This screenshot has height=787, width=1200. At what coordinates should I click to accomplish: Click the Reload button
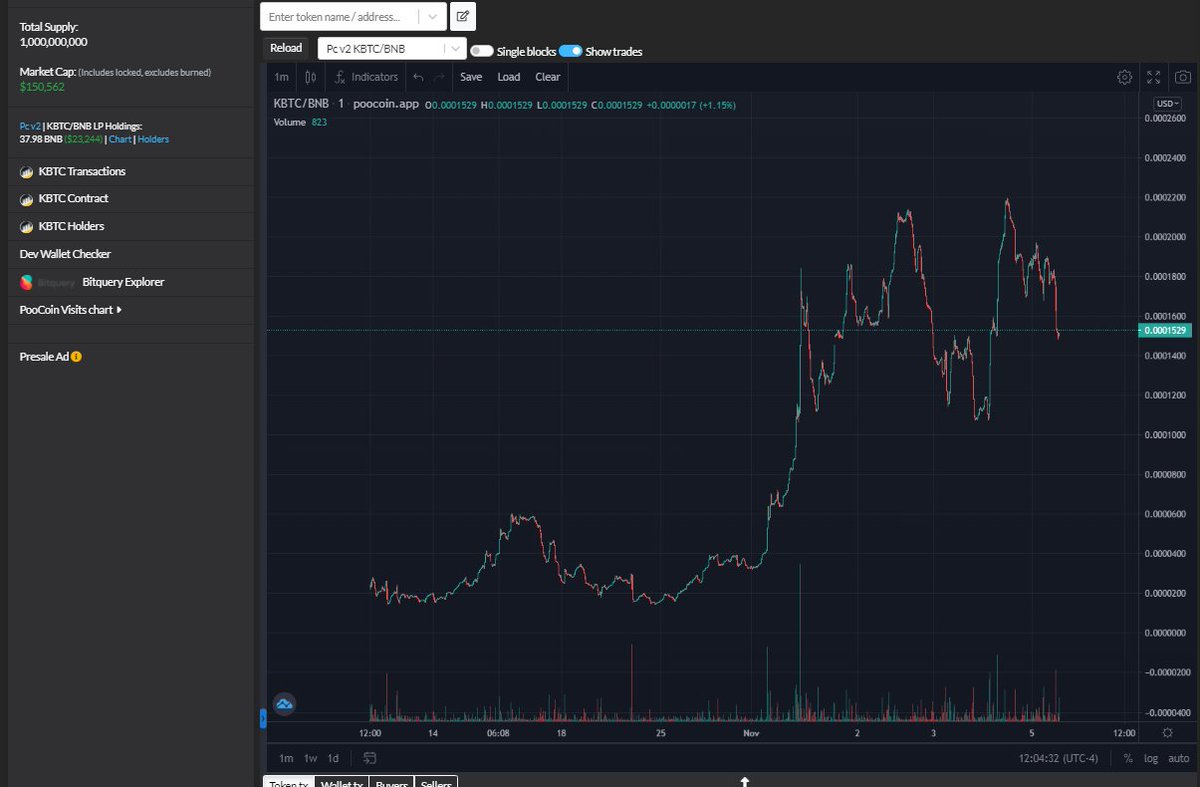(286, 48)
